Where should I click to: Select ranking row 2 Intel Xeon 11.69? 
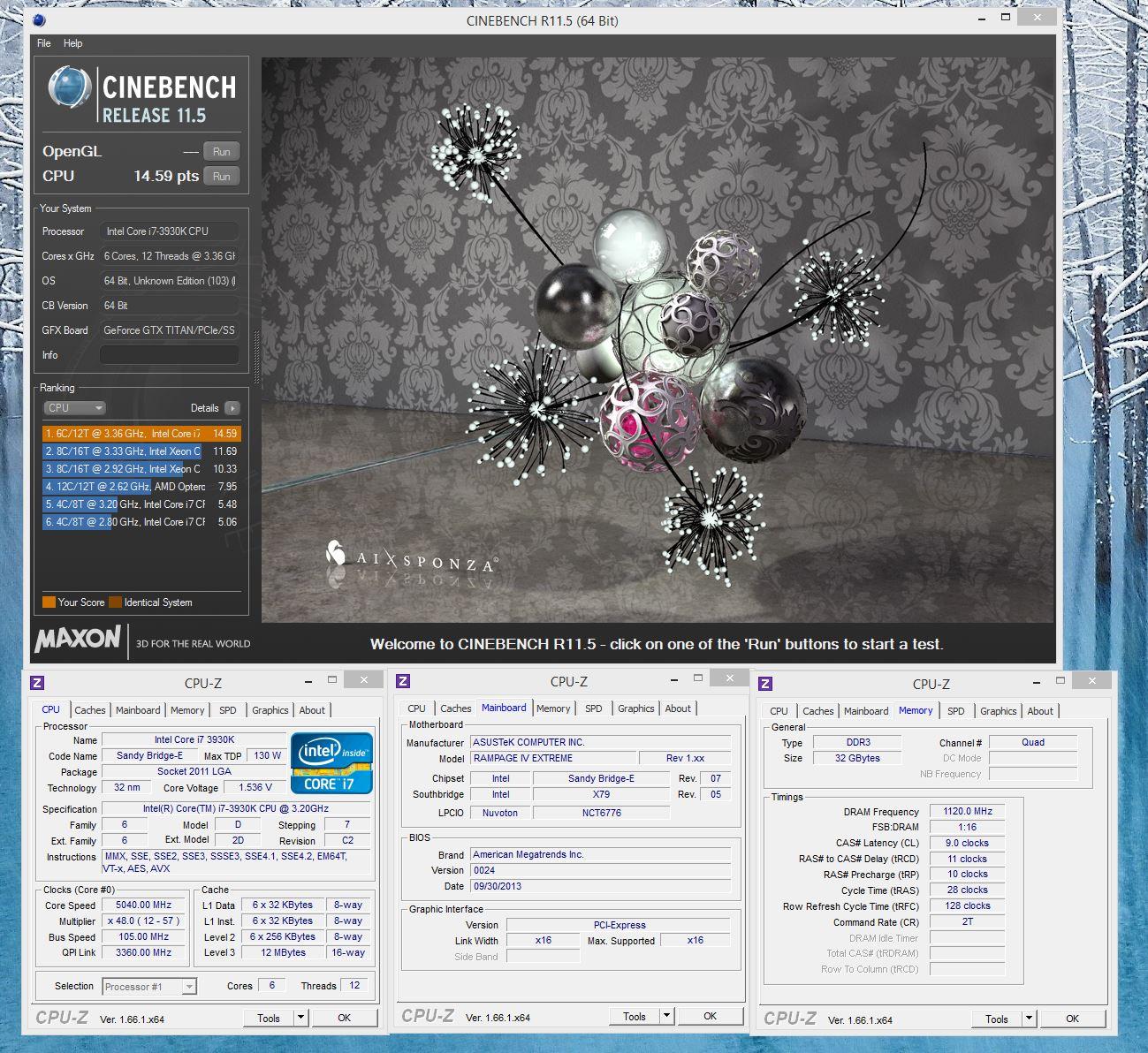coord(141,451)
